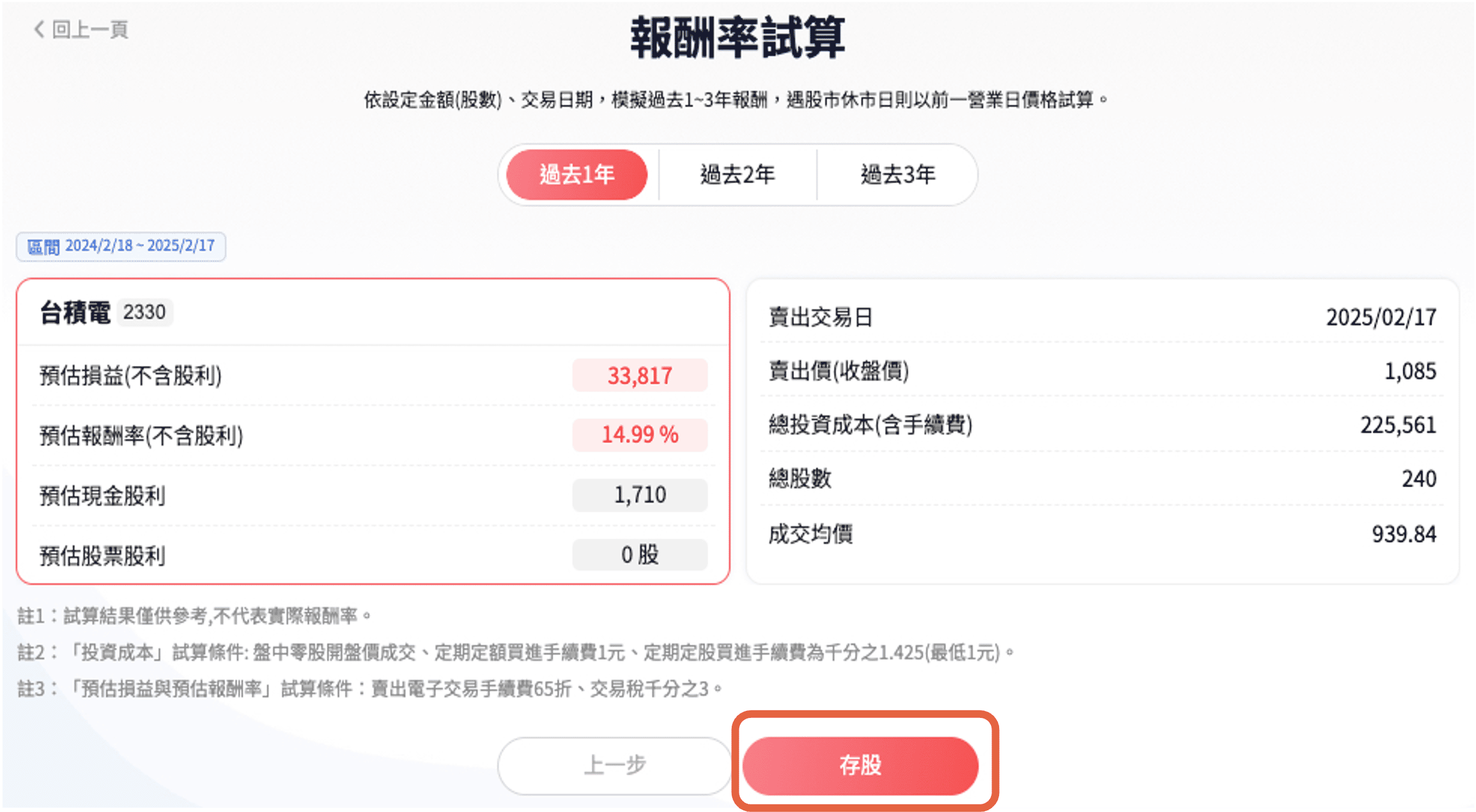Click the estimated return rate 14.99 %
Screen dimensions: 1476x812
click(x=639, y=434)
